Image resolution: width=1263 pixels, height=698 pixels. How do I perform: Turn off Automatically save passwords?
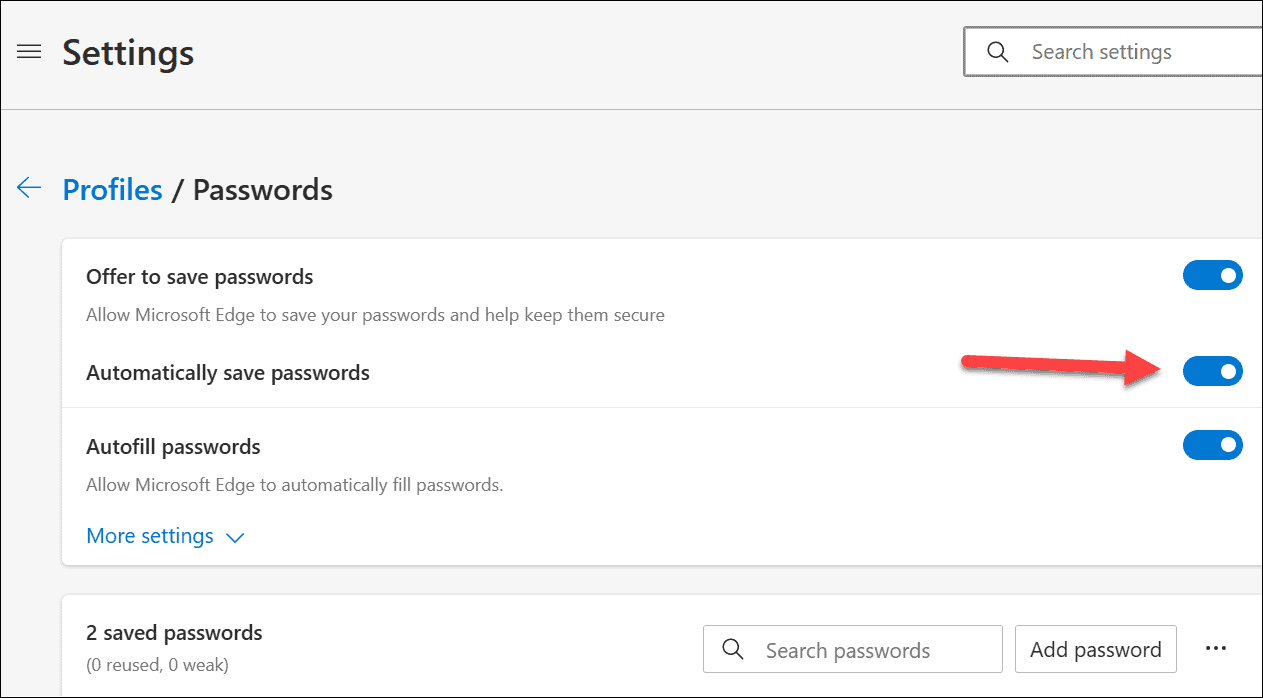point(1213,371)
